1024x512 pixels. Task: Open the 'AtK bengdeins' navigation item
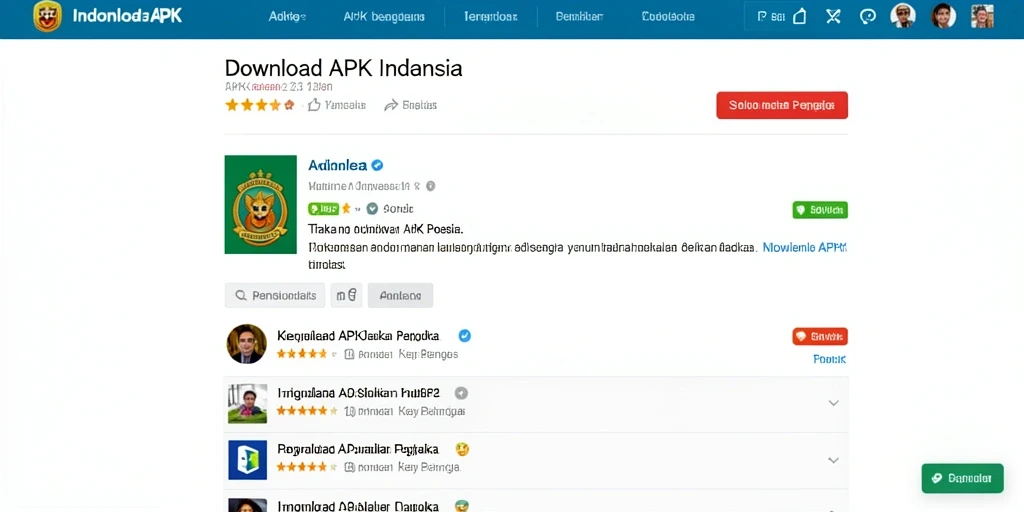tap(384, 17)
